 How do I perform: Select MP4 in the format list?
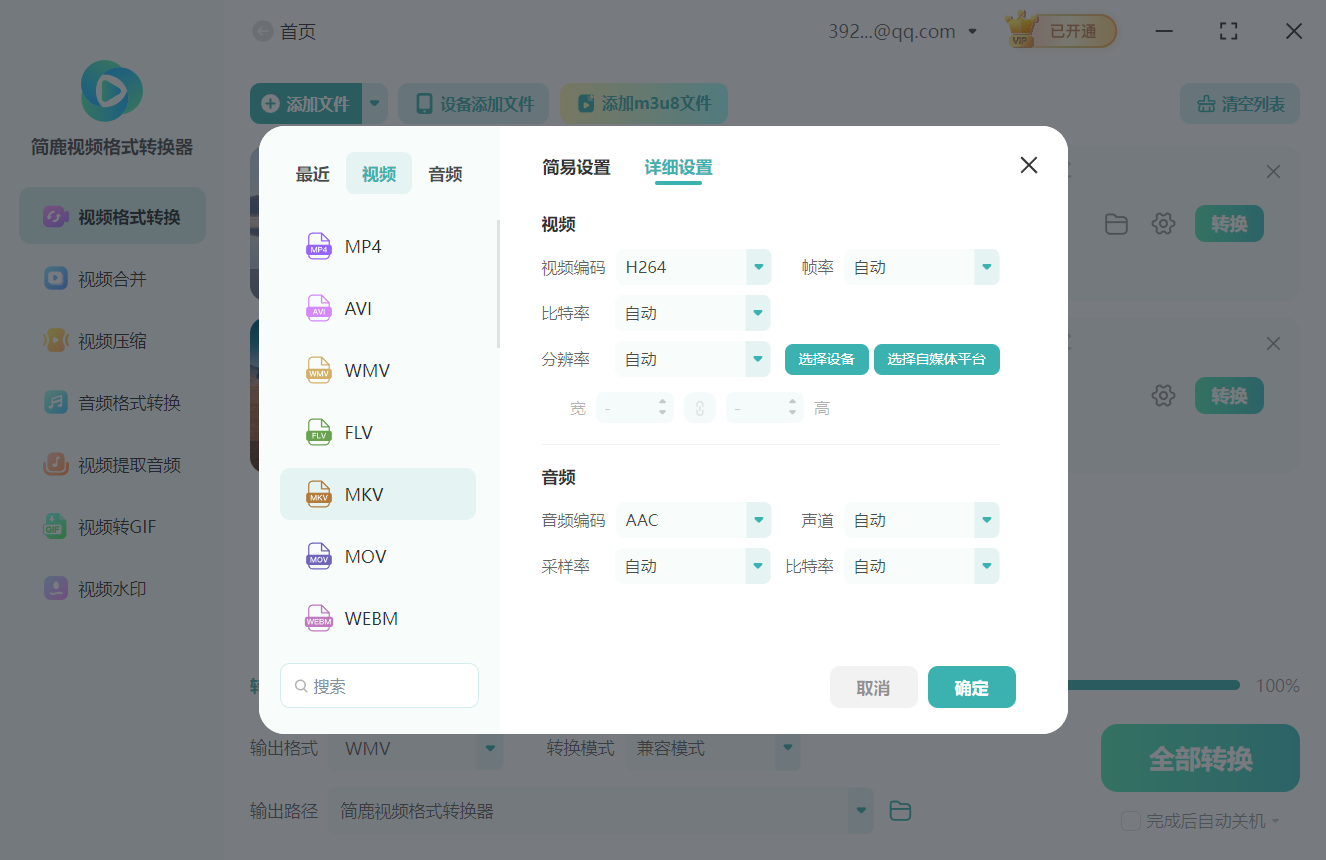click(x=378, y=245)
